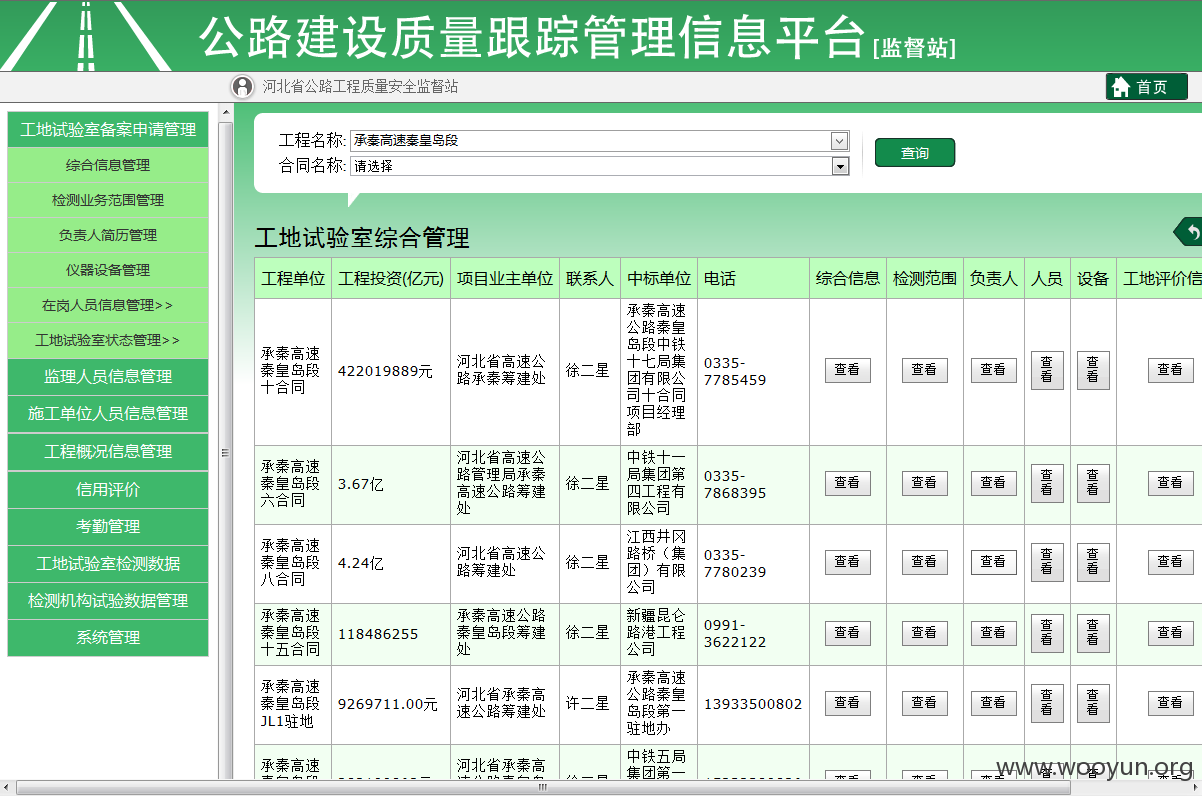Open 施工单位人员信息管理 menu
The image size is (1202, 796).
pos(108,413)
